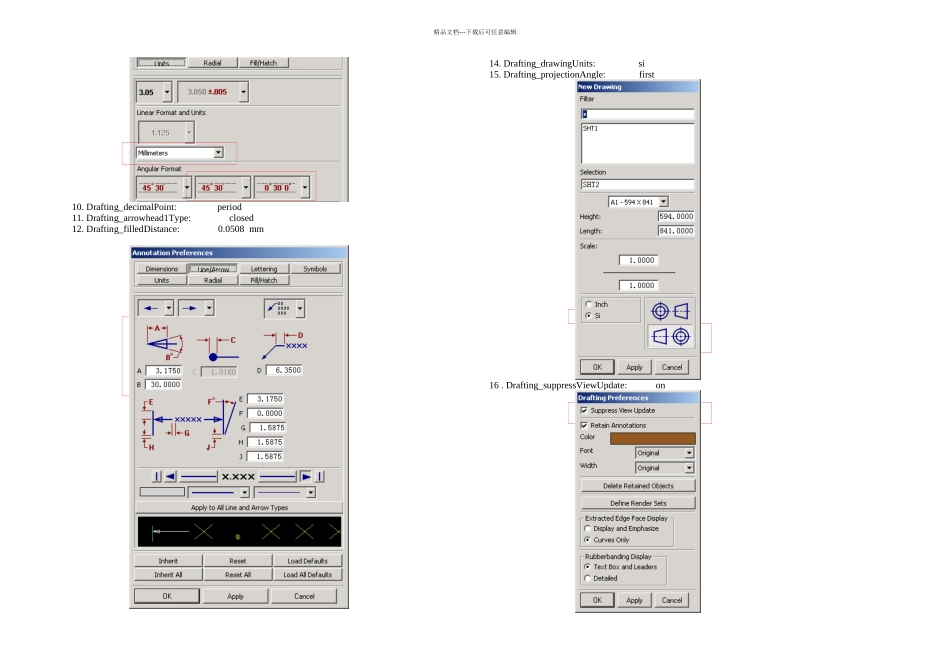Screen dimensions: 950x672
Task: Click the right extension line toggle icon
Action: tap(320, 477)
